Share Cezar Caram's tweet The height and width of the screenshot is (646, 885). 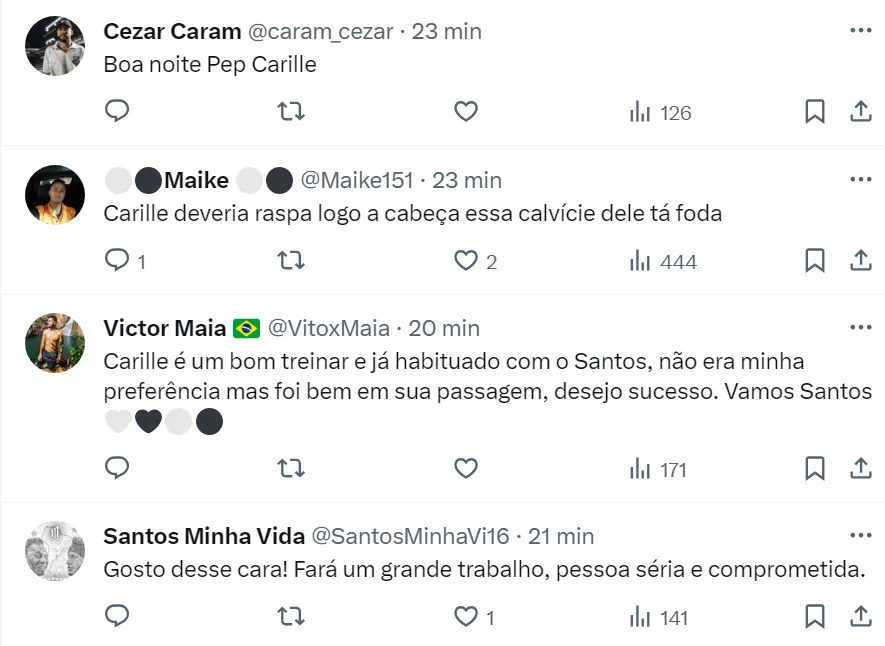point(860,112)
